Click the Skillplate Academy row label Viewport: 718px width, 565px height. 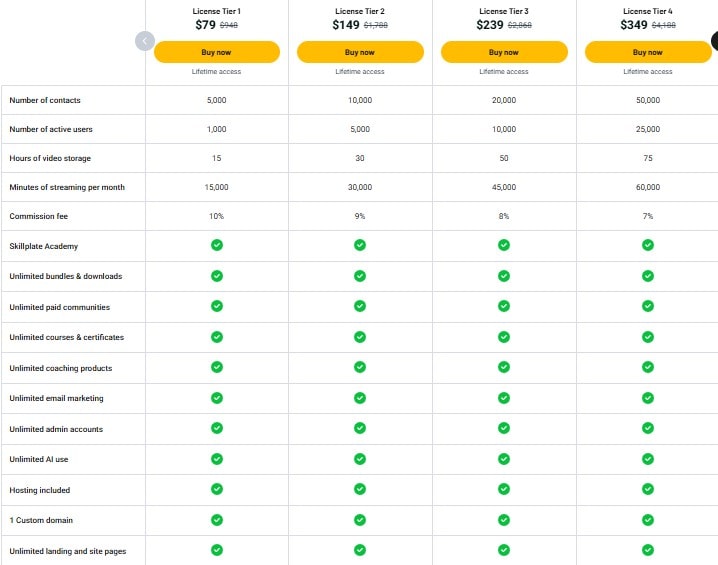(44, 246)
